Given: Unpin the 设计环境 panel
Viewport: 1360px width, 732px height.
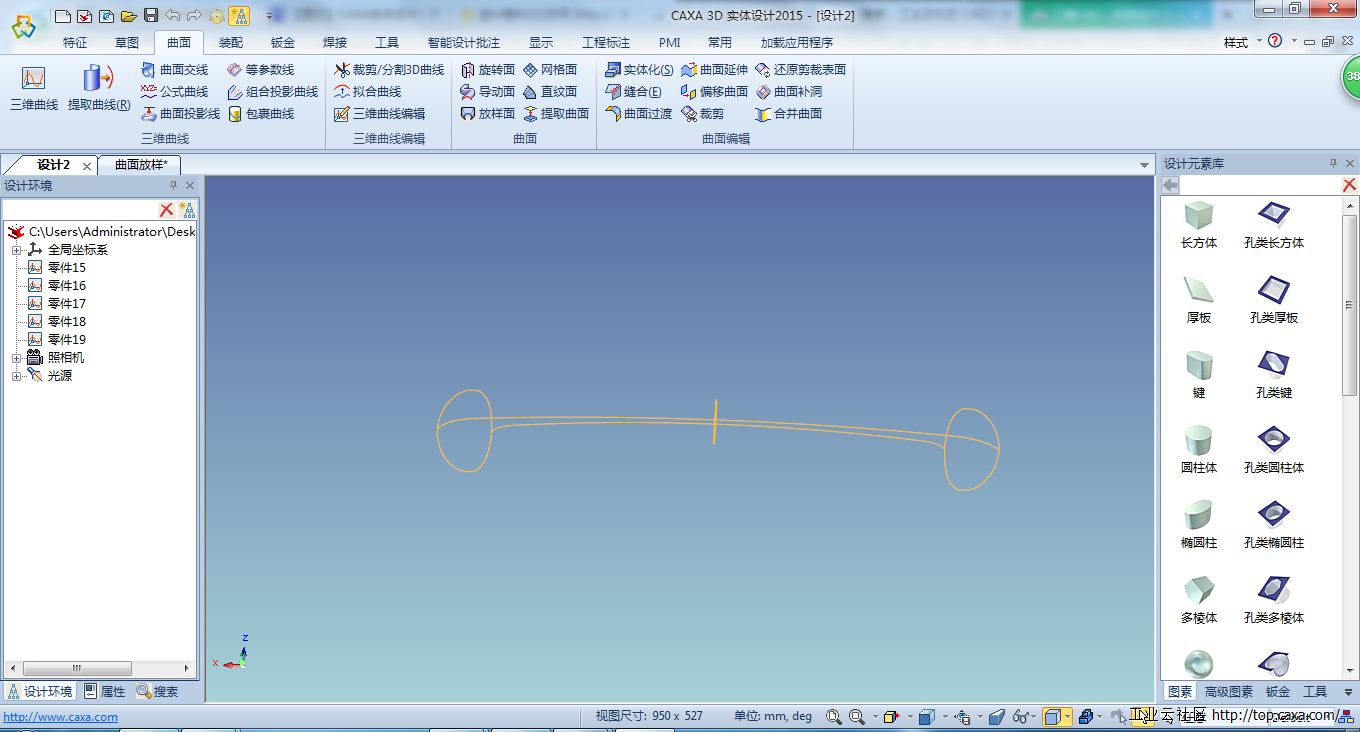Looking at the screenshot, I should tap(175, 185).
